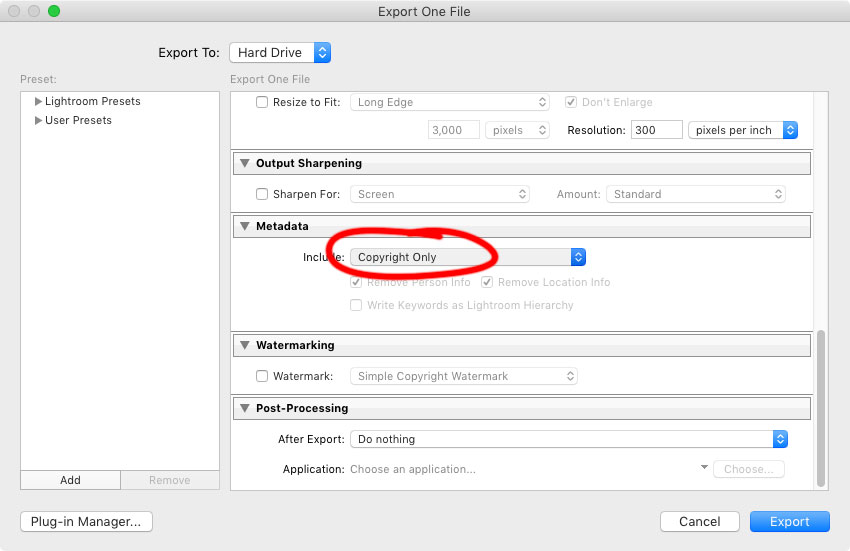Click the Remove preset button
The height and width of the screenshot is (551, 850).
point(170,480)
